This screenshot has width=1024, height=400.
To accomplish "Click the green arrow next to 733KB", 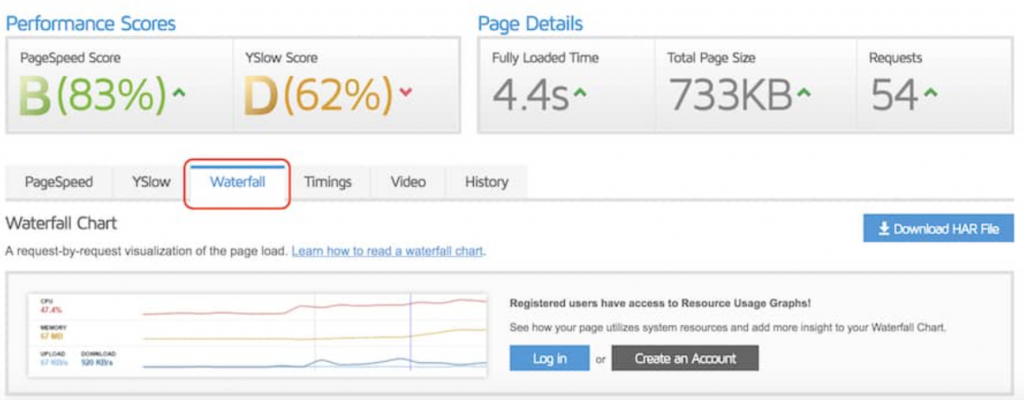I will (802, 93).
